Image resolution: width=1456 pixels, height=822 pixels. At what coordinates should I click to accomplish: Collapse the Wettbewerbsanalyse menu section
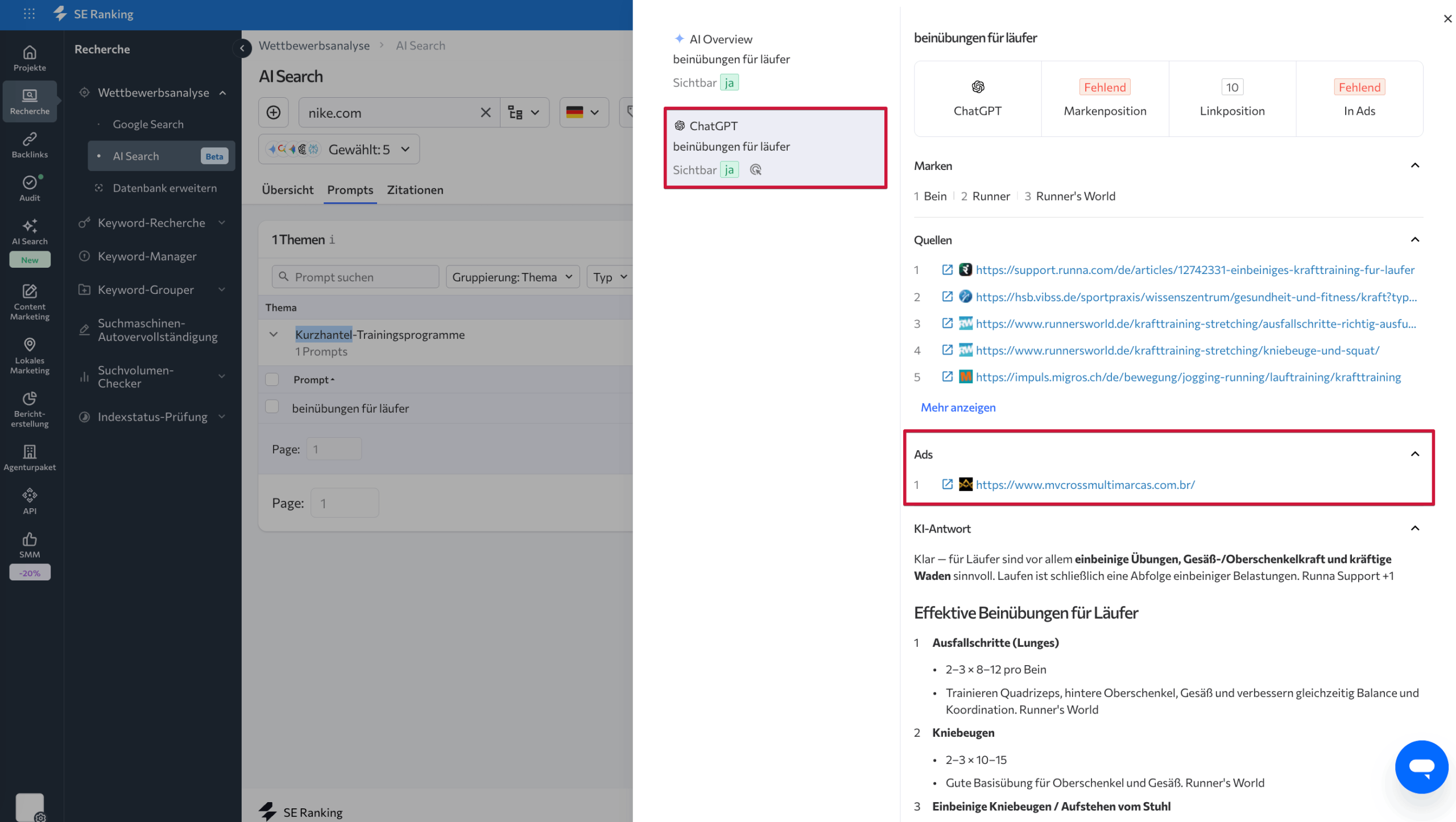[222, 93]
